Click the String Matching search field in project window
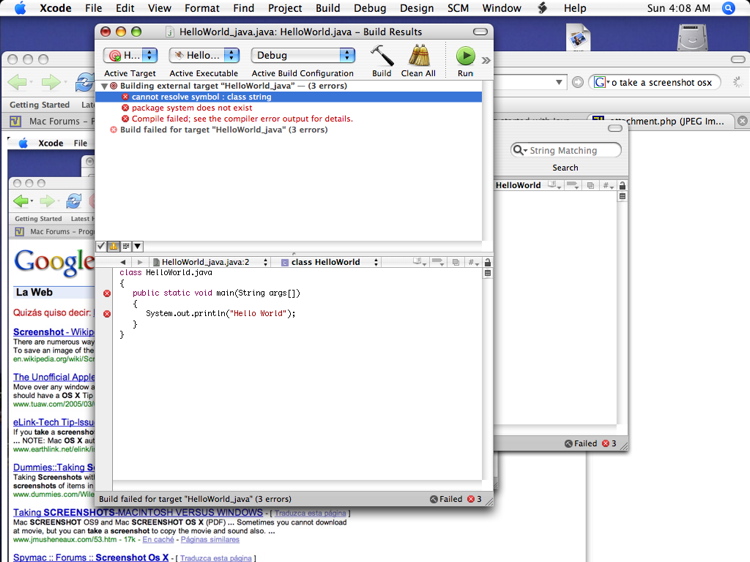This screenshot has width=750, height=562. point(566,150)
